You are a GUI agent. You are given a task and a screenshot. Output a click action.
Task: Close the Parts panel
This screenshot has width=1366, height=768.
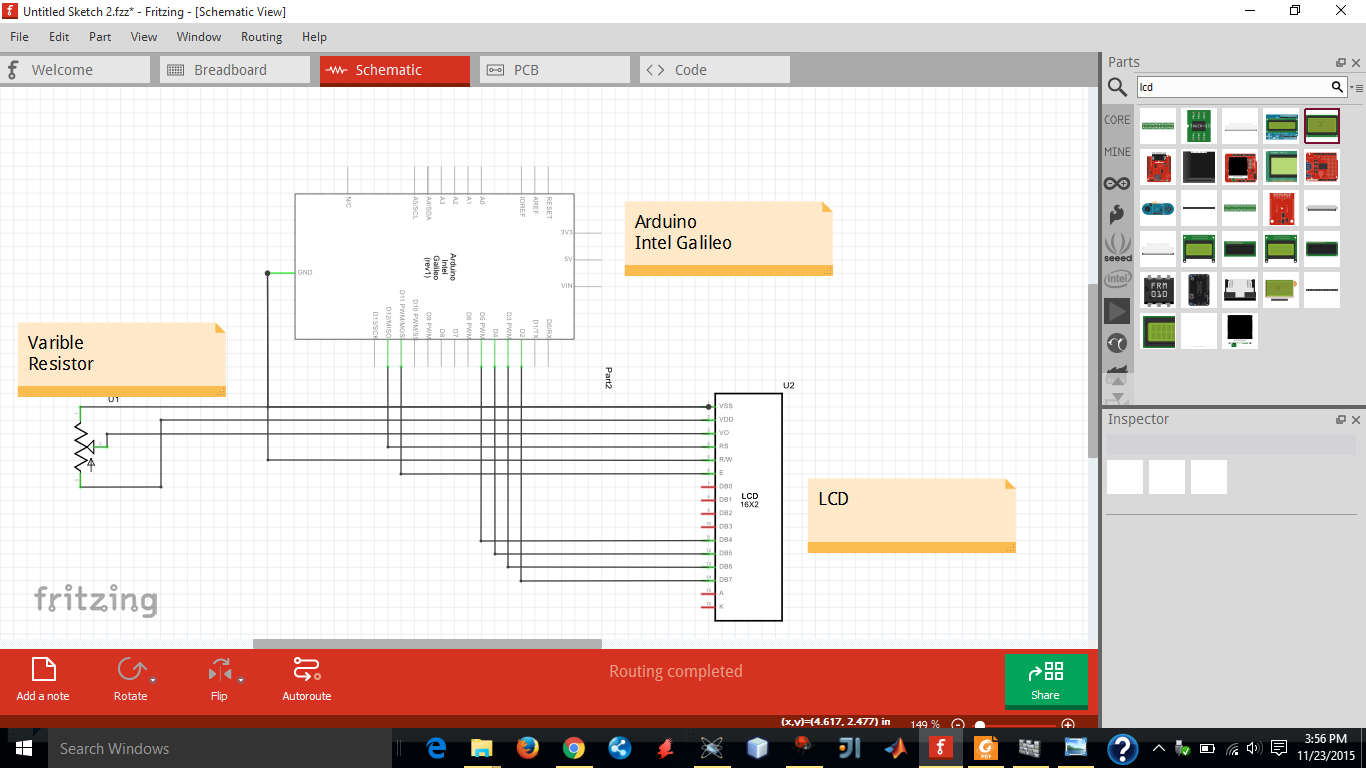coord(1356,62)
